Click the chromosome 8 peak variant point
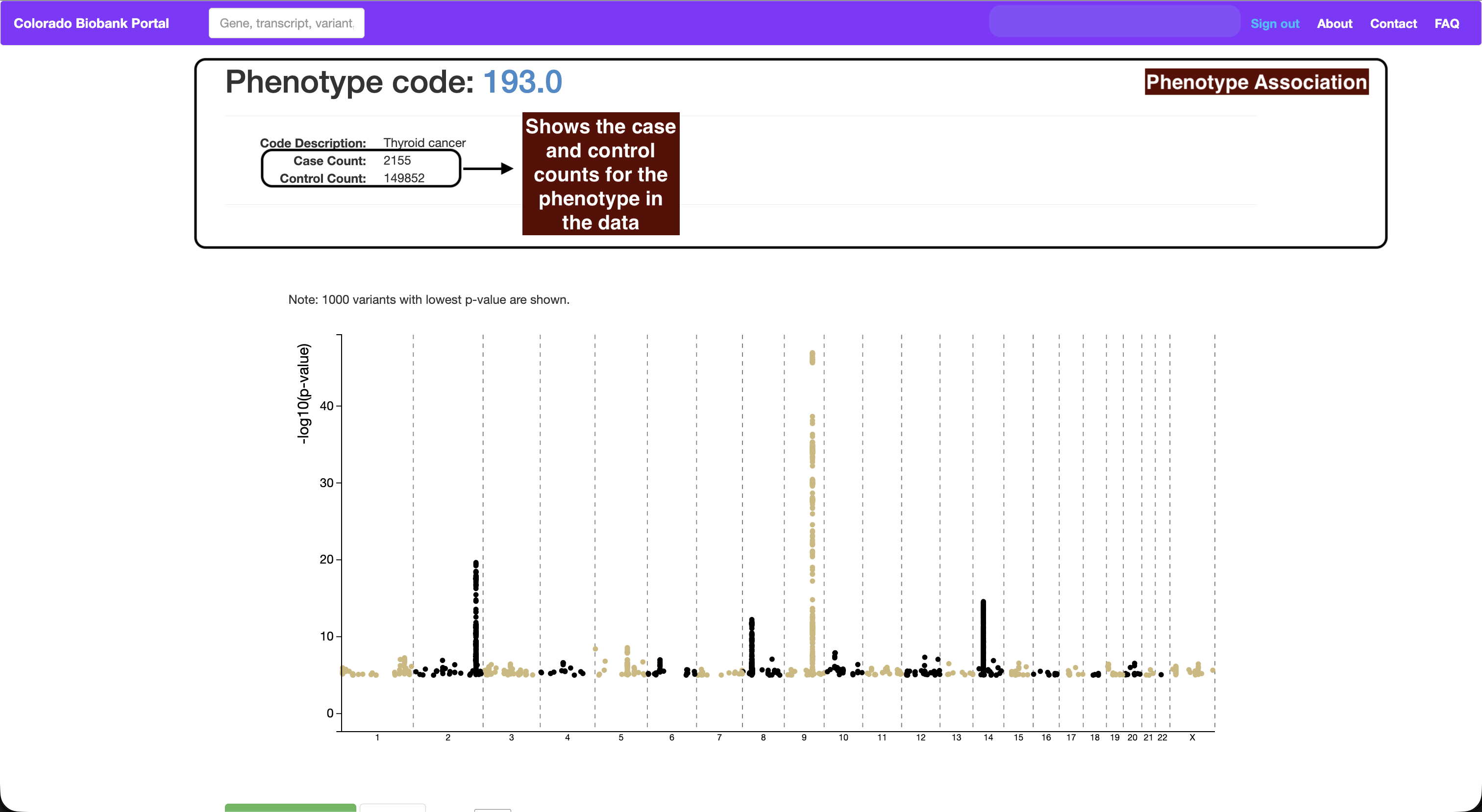The height and width of the screenshot is (812, 1482). click(x=751, y=620)
